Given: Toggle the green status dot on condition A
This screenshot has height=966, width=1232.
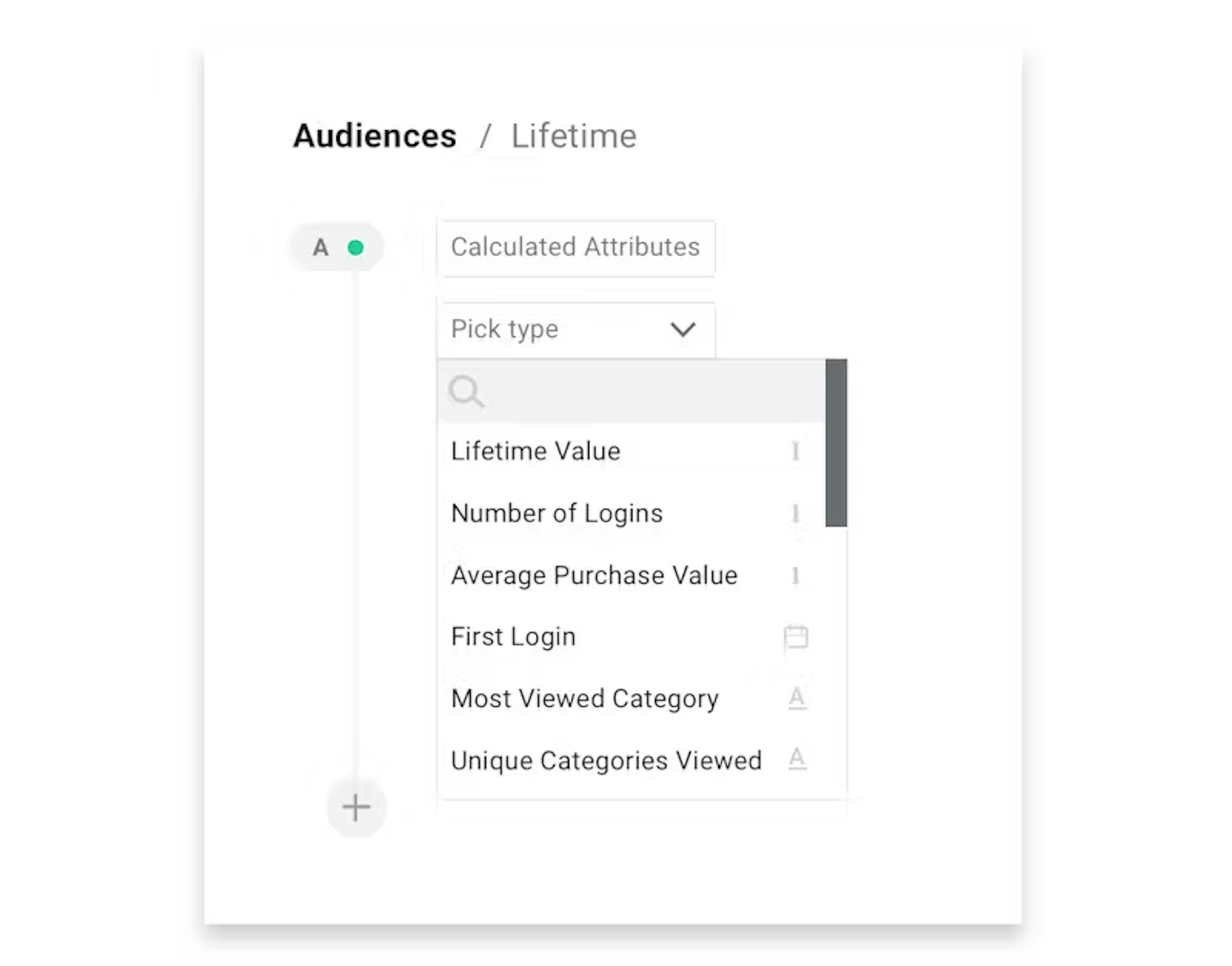Looking at the screenshot, I should coord(356,246).
